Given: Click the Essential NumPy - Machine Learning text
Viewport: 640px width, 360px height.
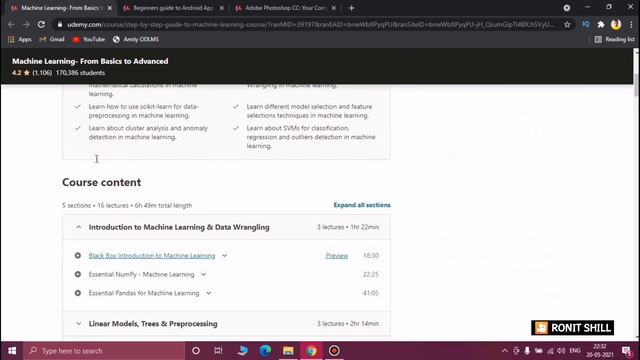Looking at the screenshot, I should (142, 274).
